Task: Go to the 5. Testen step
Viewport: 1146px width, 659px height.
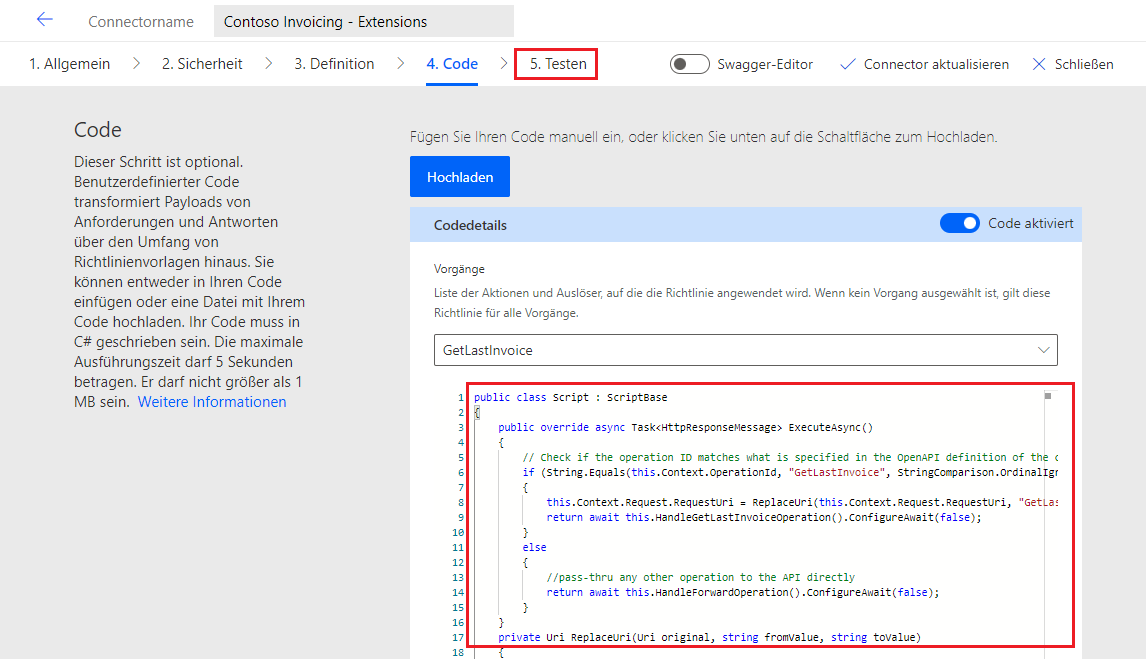Action: coord(558,64)
